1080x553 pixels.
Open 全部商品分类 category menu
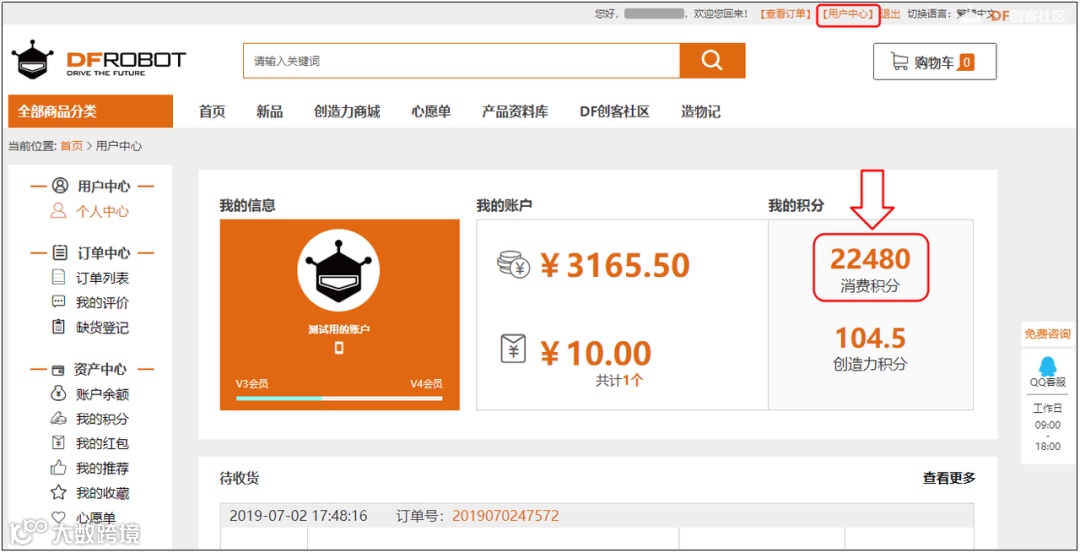[x=90, y=112]
